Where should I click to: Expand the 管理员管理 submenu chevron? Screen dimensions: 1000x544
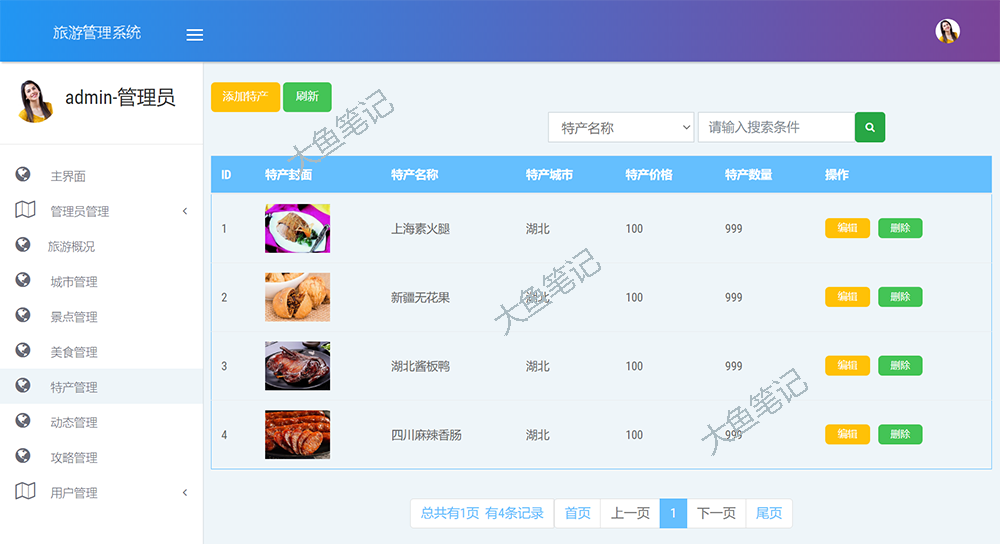tap(185, 211)
